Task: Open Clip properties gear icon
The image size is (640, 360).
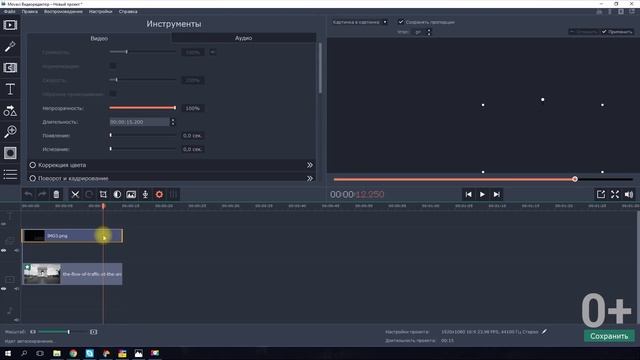Action: point(159,195)
